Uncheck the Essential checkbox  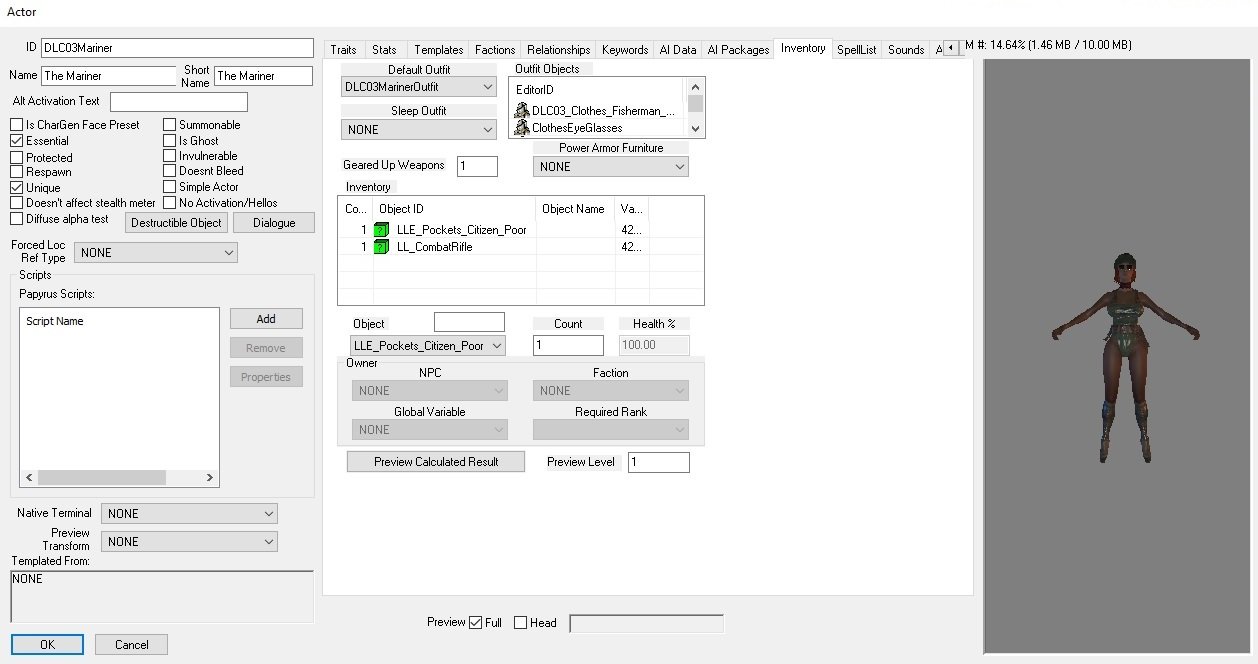click(17, 141)
